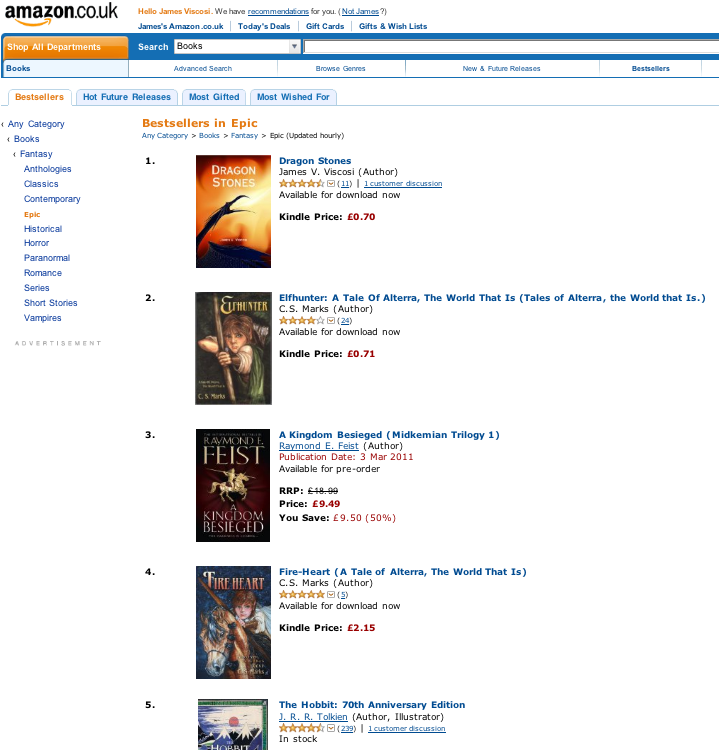The image size is (719, 750).
Task: Click the Elfhunter star rating
Action: 300,320
